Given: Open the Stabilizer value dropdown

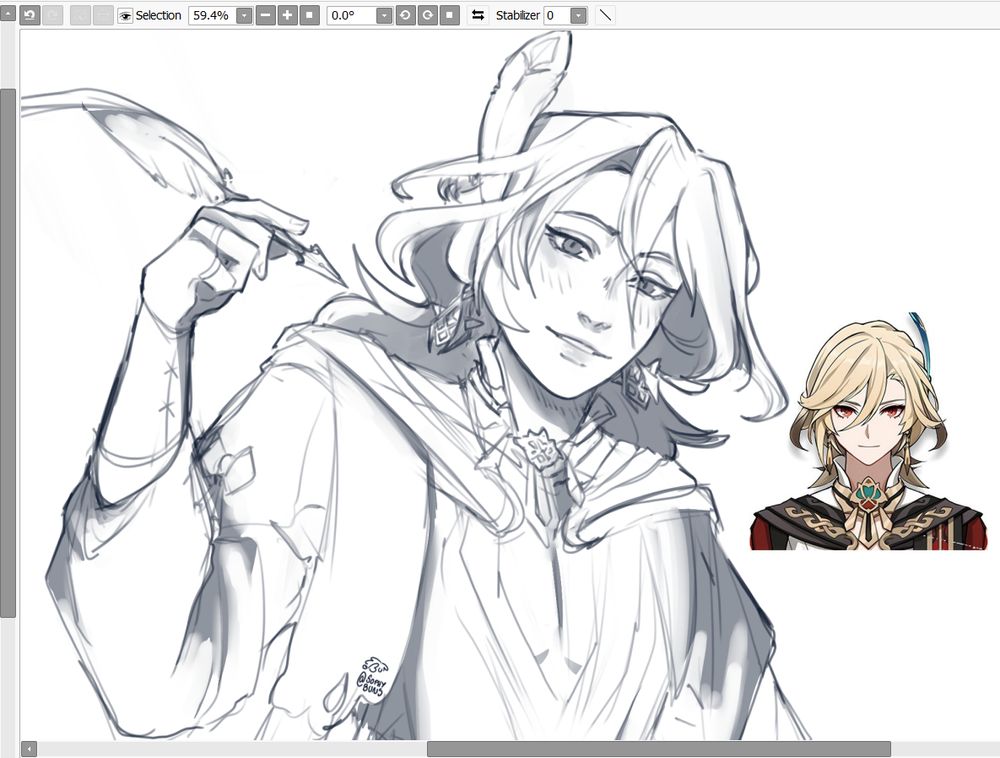Looking at the screenshot, I should [x=578, y=16].
